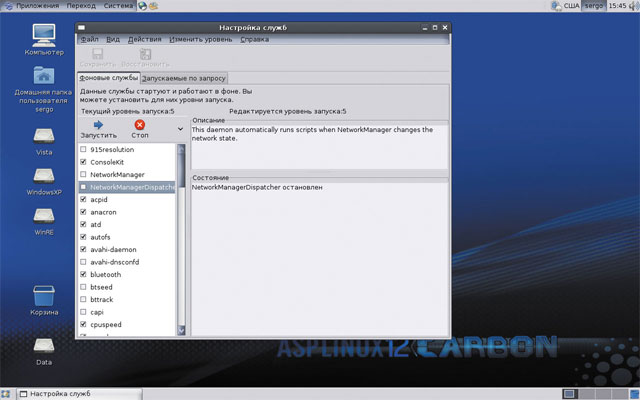Enable the btseed checkbox
This screenshot has width=640, height=400.
pos(83,287)
